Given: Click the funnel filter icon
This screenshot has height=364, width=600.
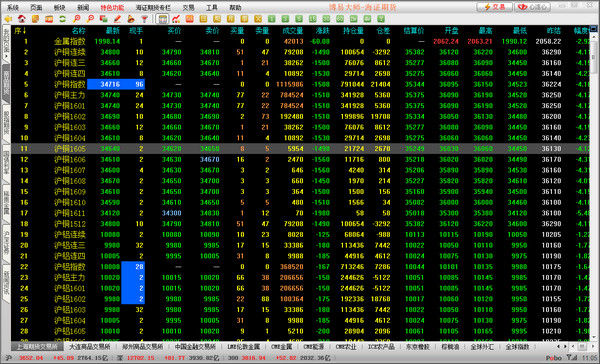Looking at the screenshot, I should tap(144, 19).
